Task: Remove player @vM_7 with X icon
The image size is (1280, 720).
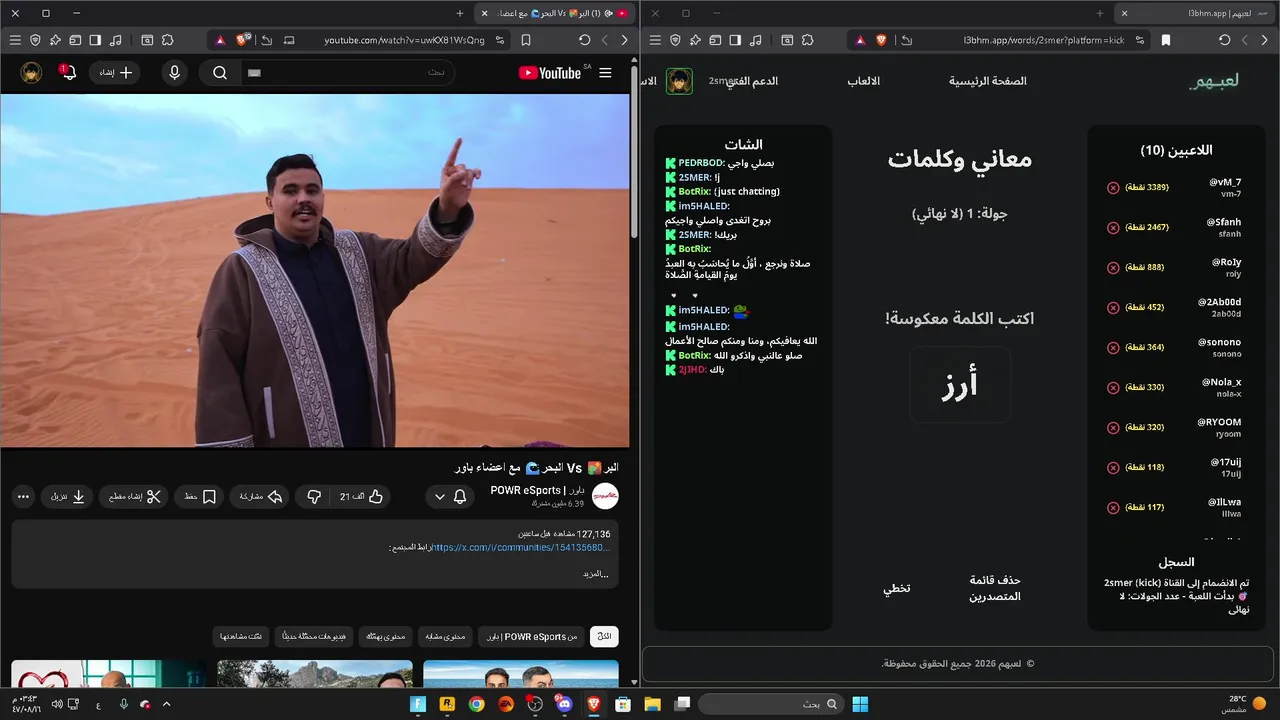Action: [1113, 188]
